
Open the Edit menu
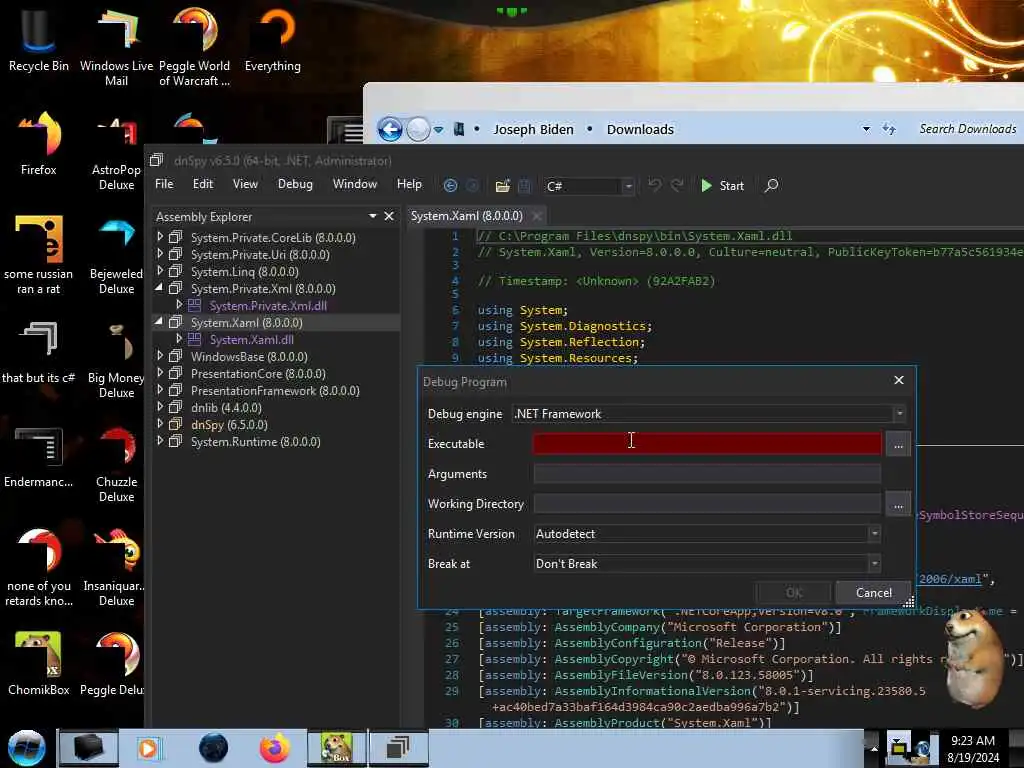(202, 184)
